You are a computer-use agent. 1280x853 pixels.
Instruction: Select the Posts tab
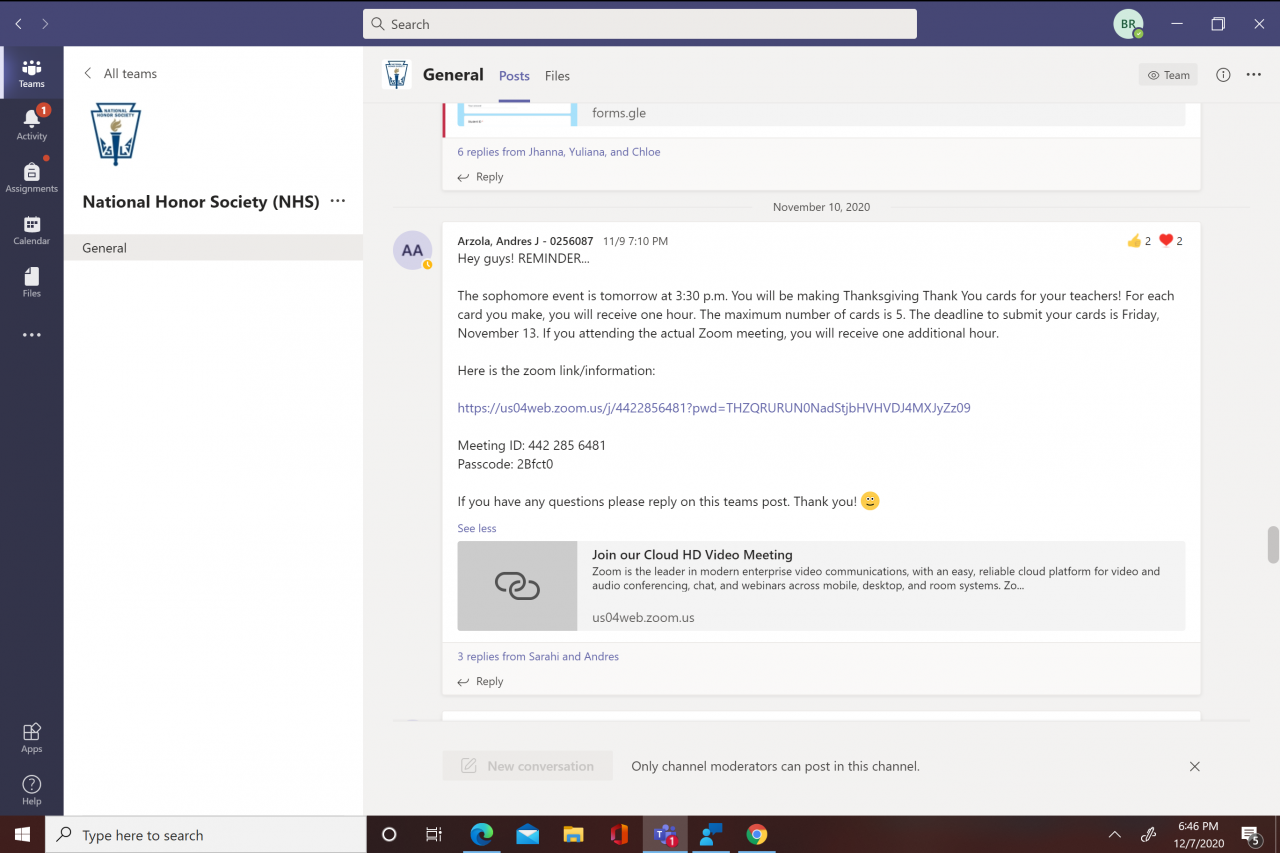(514, 76)
